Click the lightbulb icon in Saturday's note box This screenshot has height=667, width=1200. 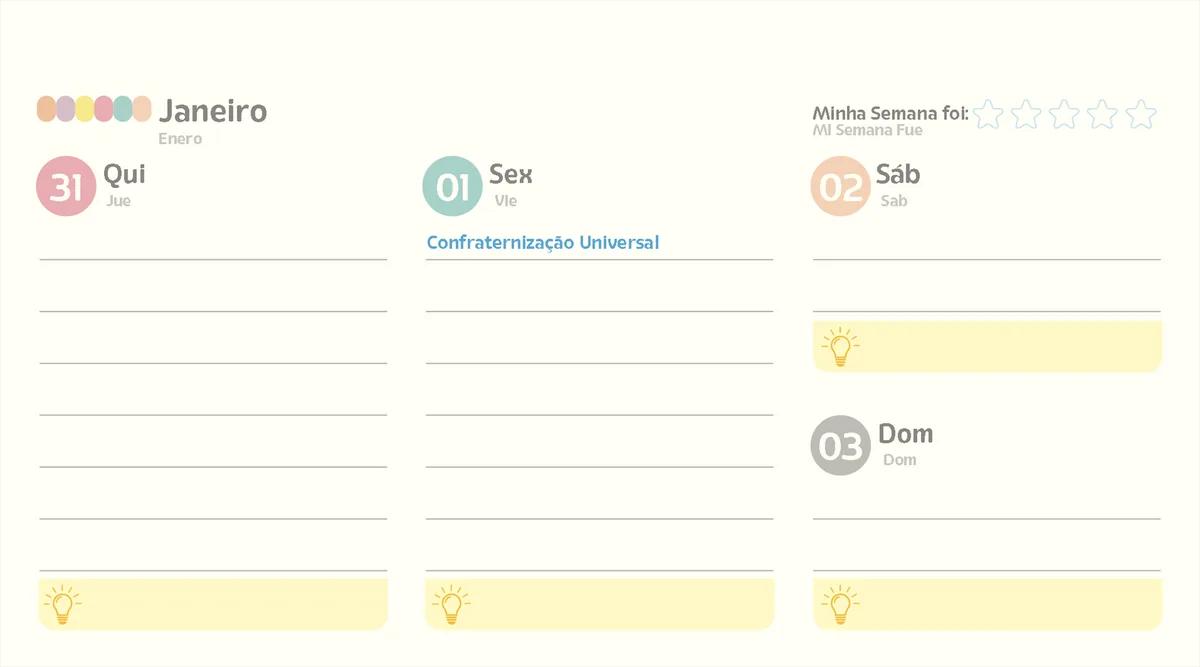pyautogui.click(x=840, y=346)
